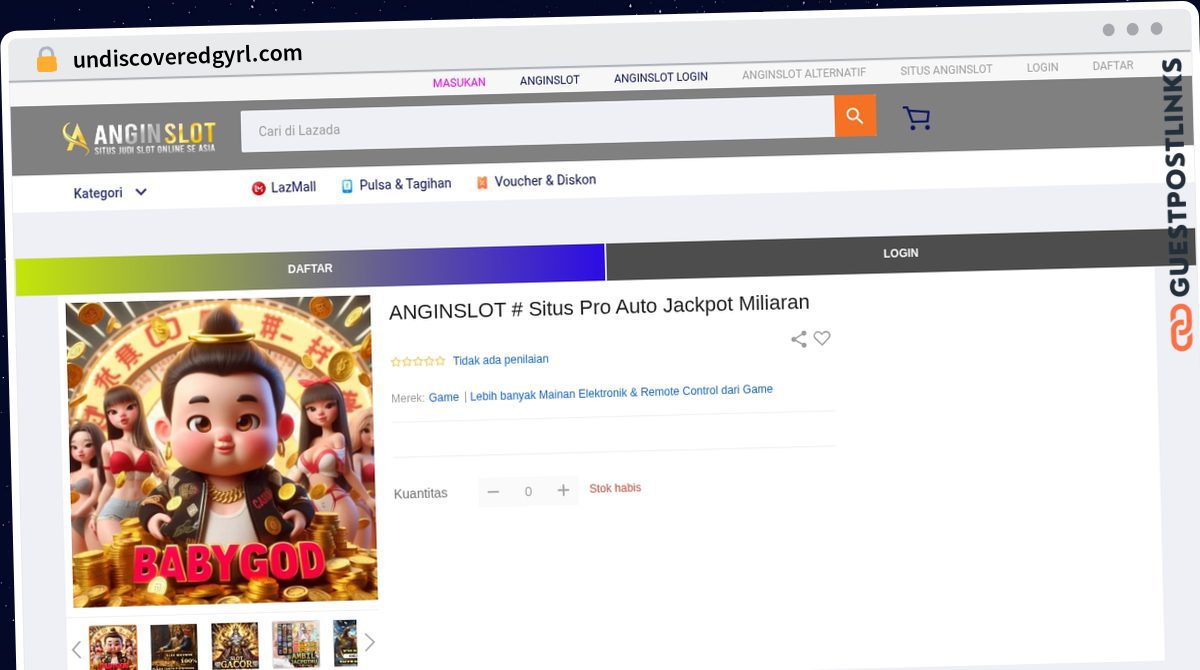The image size is (1200, 670).
Task: Open the ANGINSLOT menu item
Action: [x=549, y=80]
